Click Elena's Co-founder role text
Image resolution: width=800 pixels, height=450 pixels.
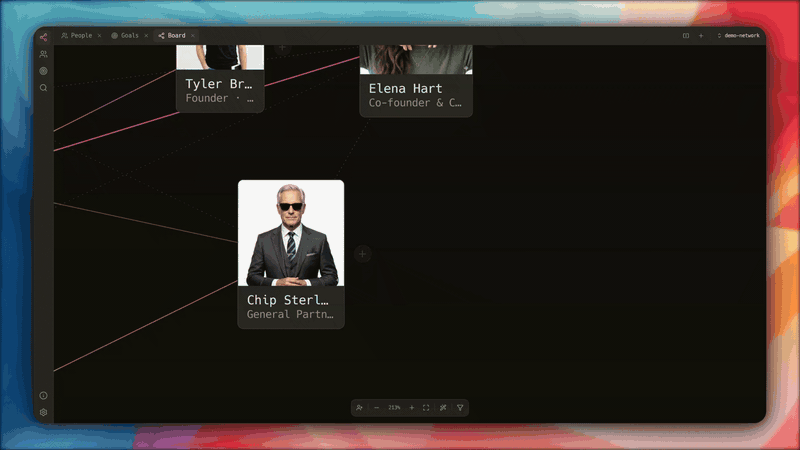tap(415, 103)
